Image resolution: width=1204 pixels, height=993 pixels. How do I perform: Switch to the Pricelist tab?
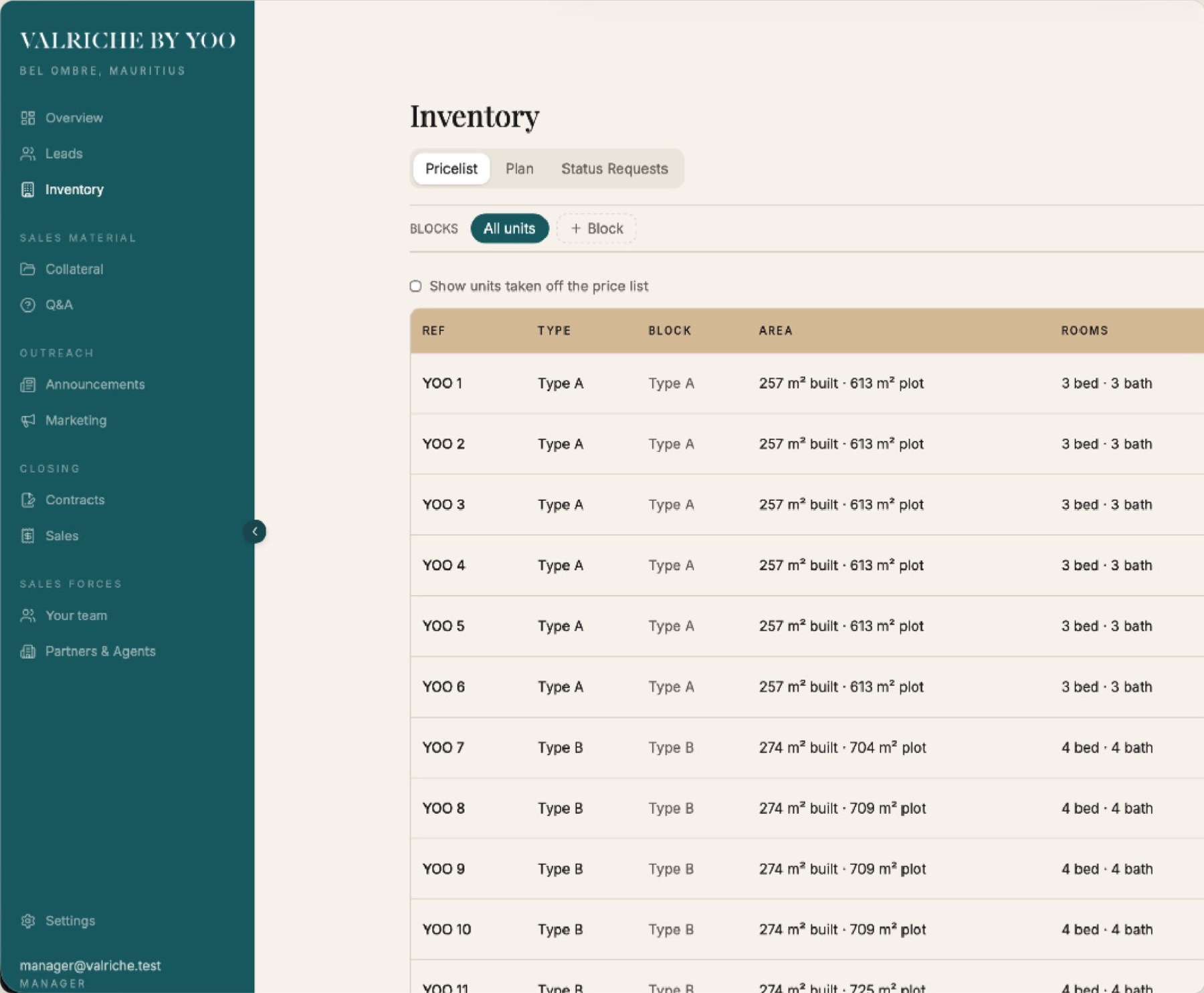[x=451, y=169]
